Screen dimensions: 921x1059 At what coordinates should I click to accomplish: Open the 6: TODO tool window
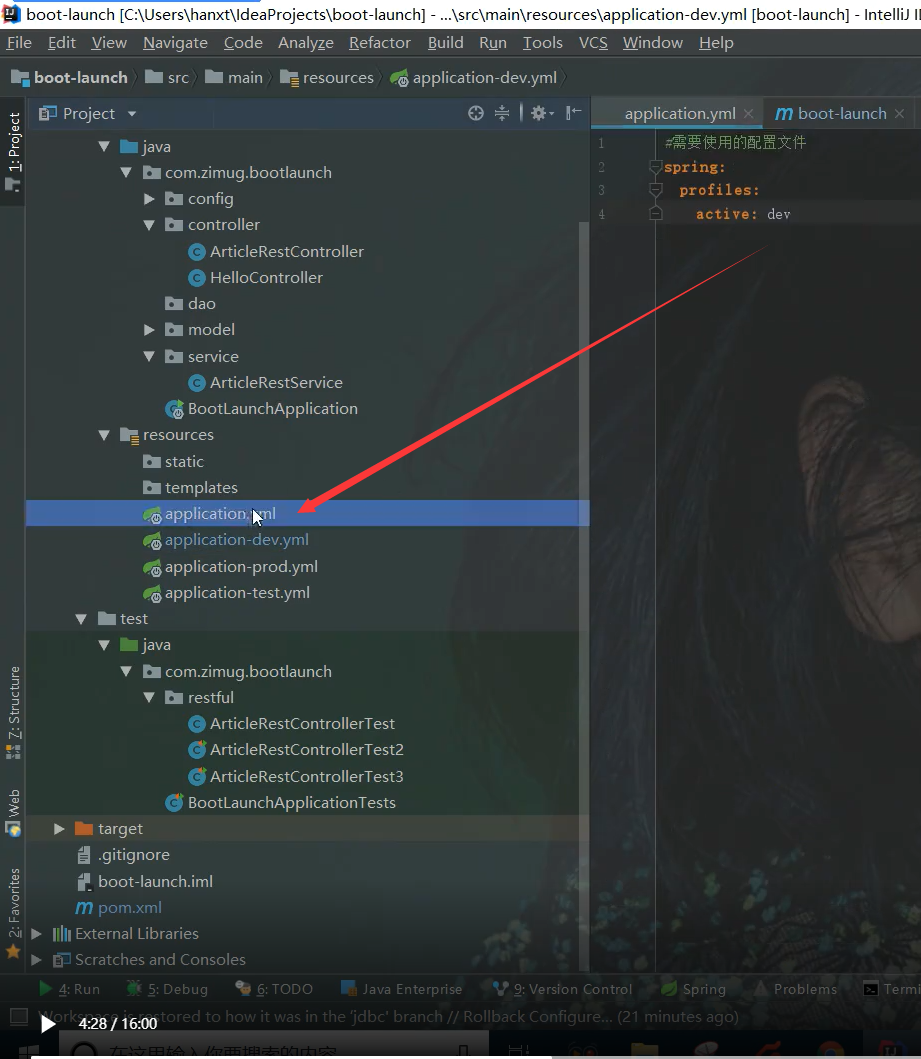(x=274, y=989)
